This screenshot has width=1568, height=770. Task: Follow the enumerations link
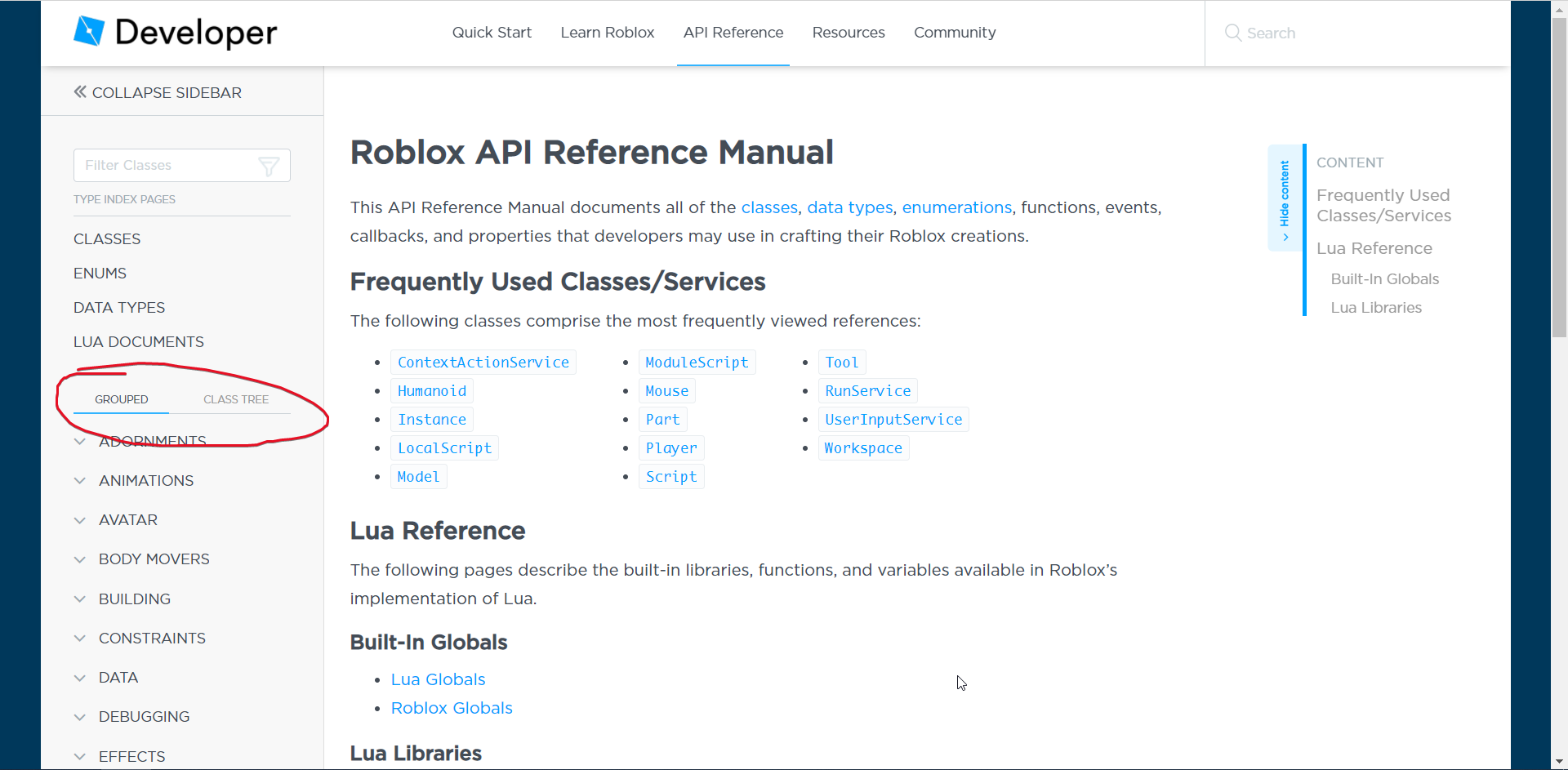957,207
